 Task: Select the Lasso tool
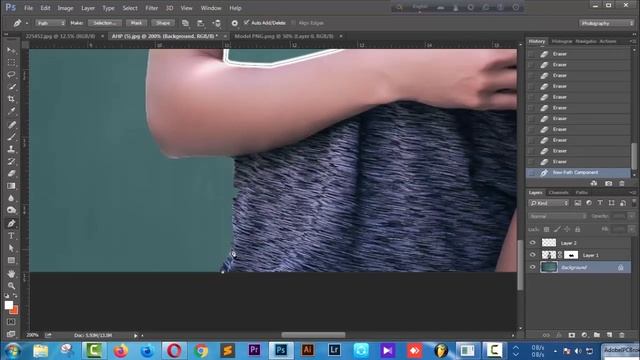(x=11, y=75)
